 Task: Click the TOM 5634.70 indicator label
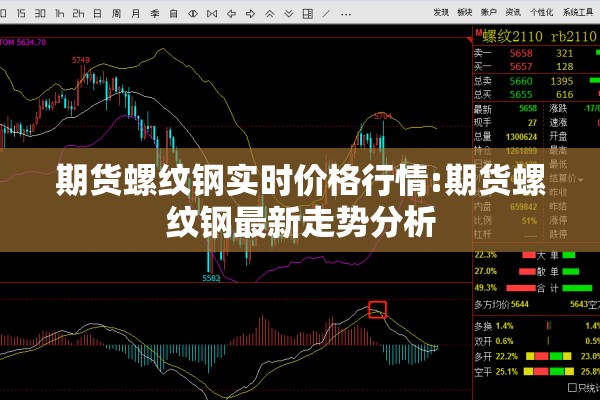point(23,42)
